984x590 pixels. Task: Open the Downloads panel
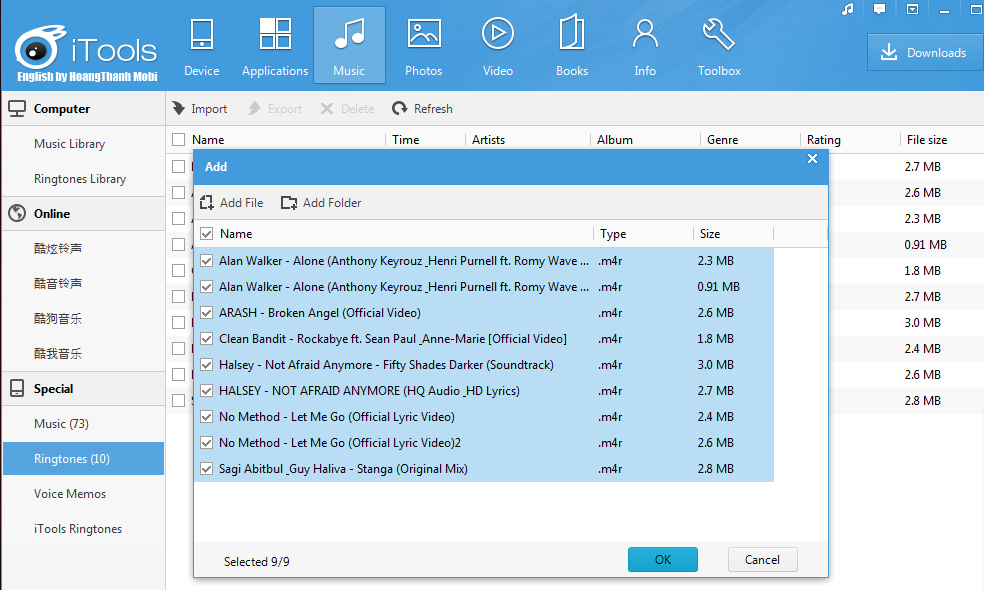[924, 53]
